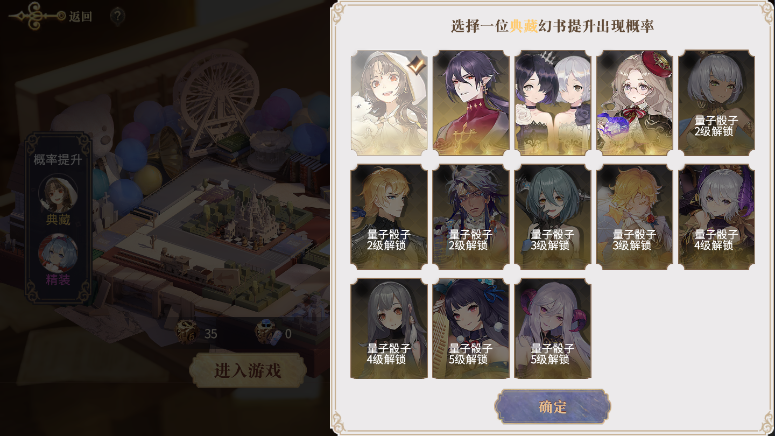This screenshot has height=436, width=775.
Task: Select the 精装 blue-haired portrait in 概率提升
Action: tap(58, 254)
